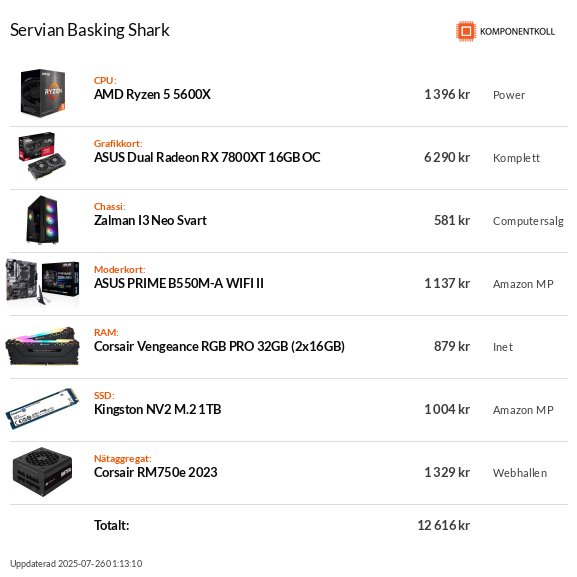Click the KOMPONENTKOLL brand text
The width and height of the screenshot is (577, 577).
tap(517, 32)
